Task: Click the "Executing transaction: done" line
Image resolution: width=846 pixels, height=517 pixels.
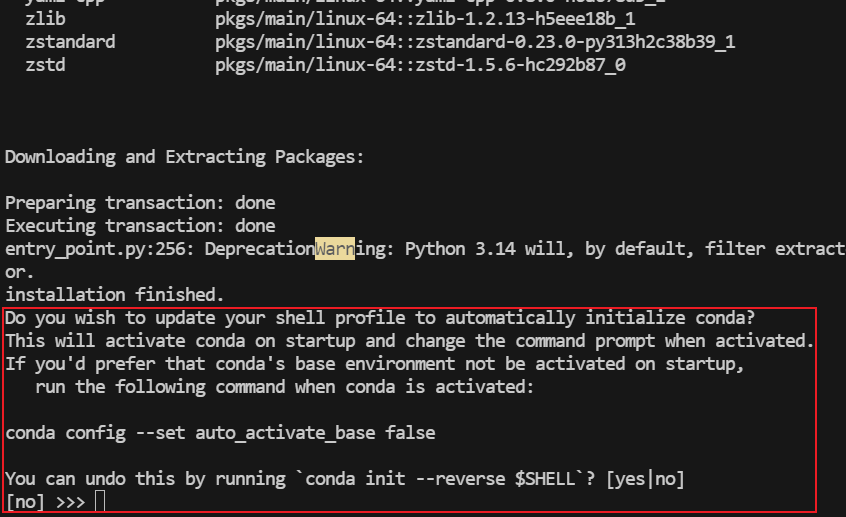Action: [140, 226]
